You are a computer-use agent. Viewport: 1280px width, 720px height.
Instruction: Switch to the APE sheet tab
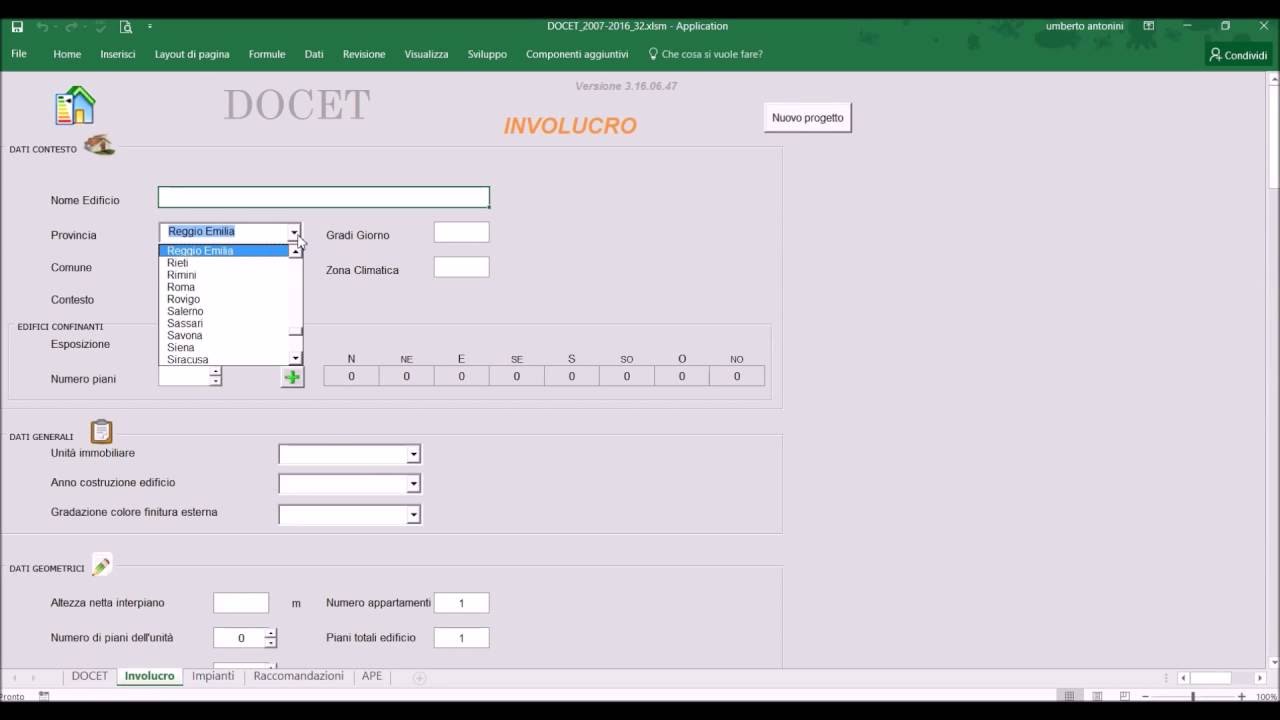point(372,676)
